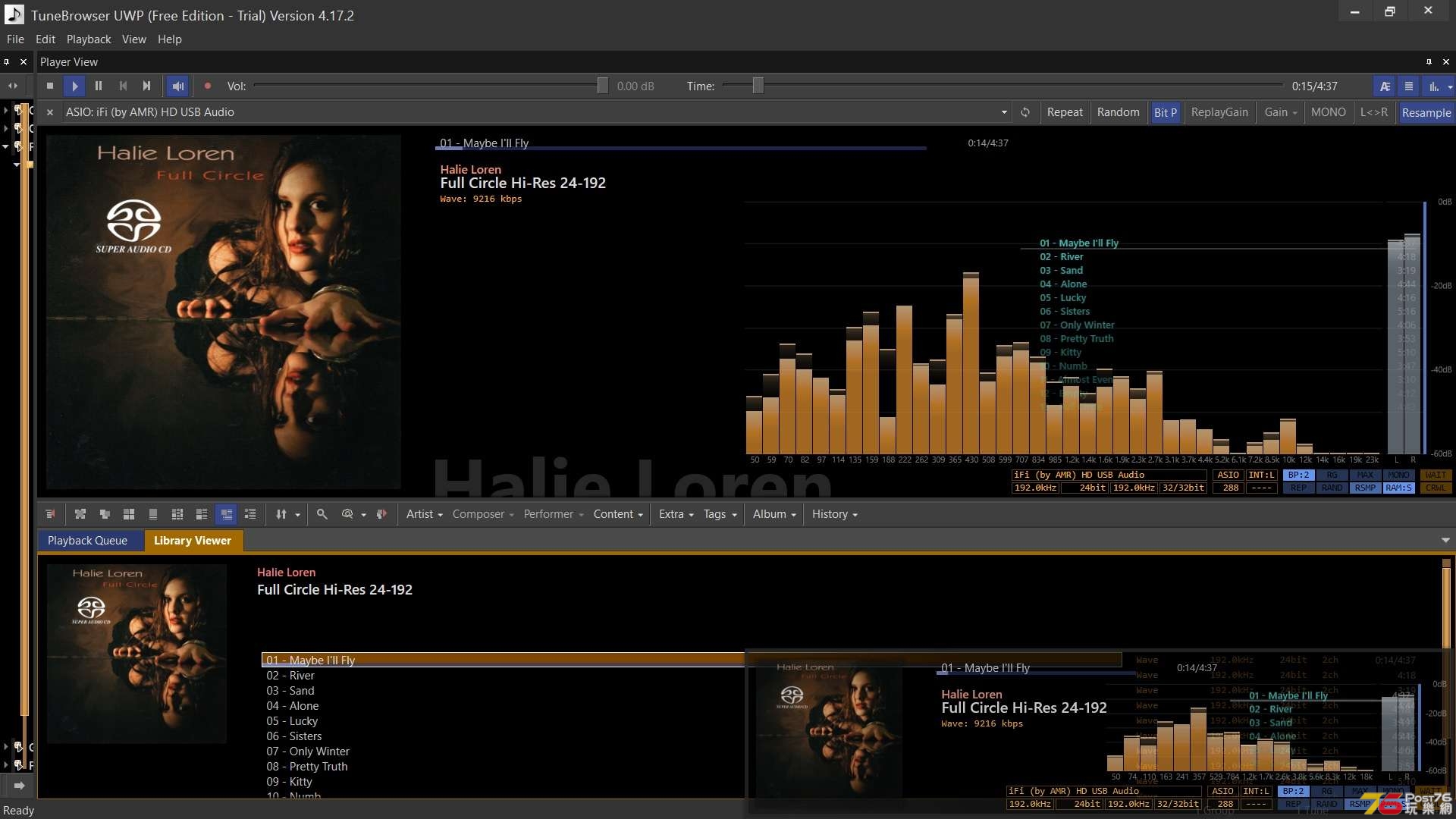Toggle ReplayGain
This screenshot has width=1456, height=819.
pyautogui.click(x=1219, y=112)
